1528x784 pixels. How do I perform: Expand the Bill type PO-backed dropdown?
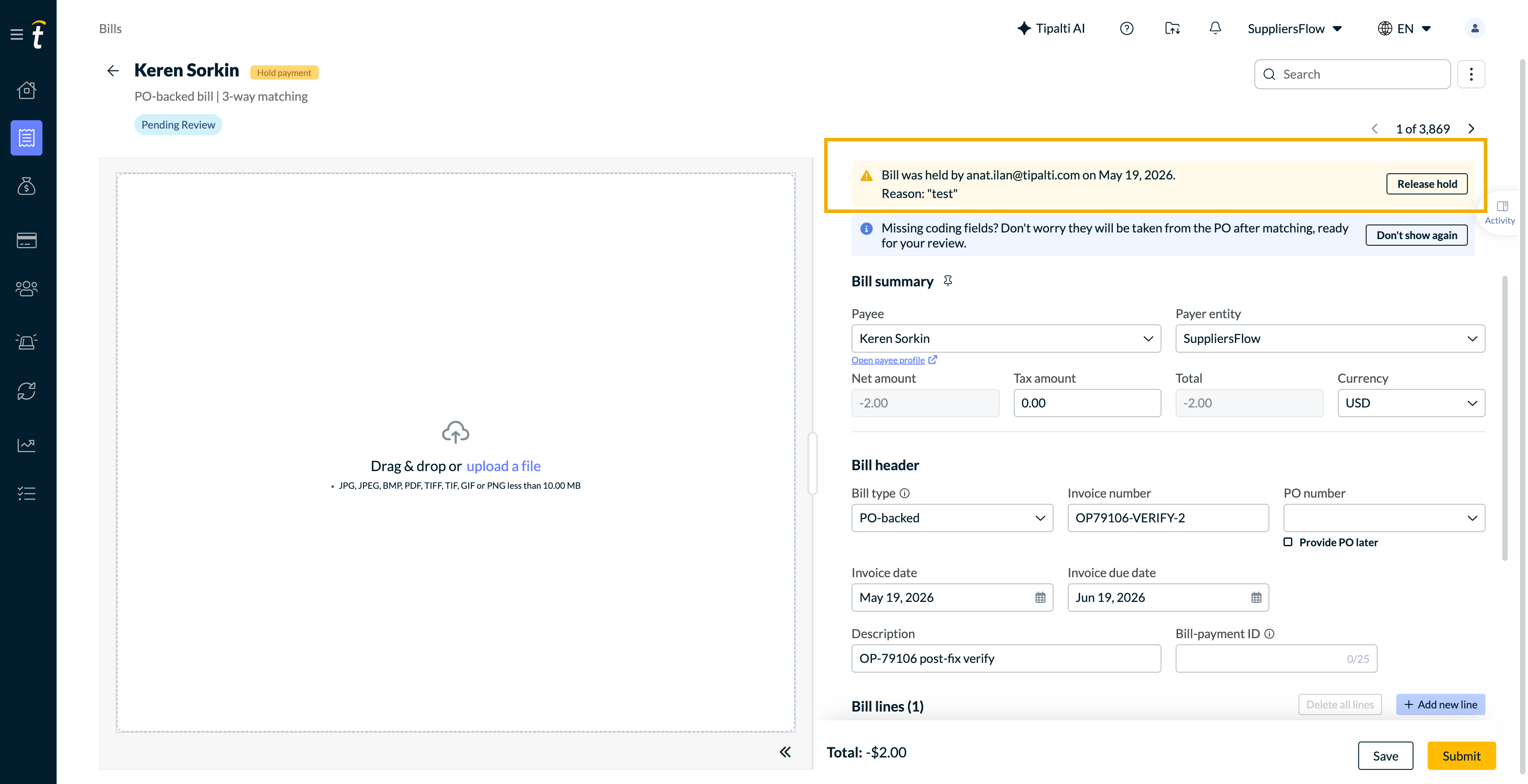[x=952, y=518]
